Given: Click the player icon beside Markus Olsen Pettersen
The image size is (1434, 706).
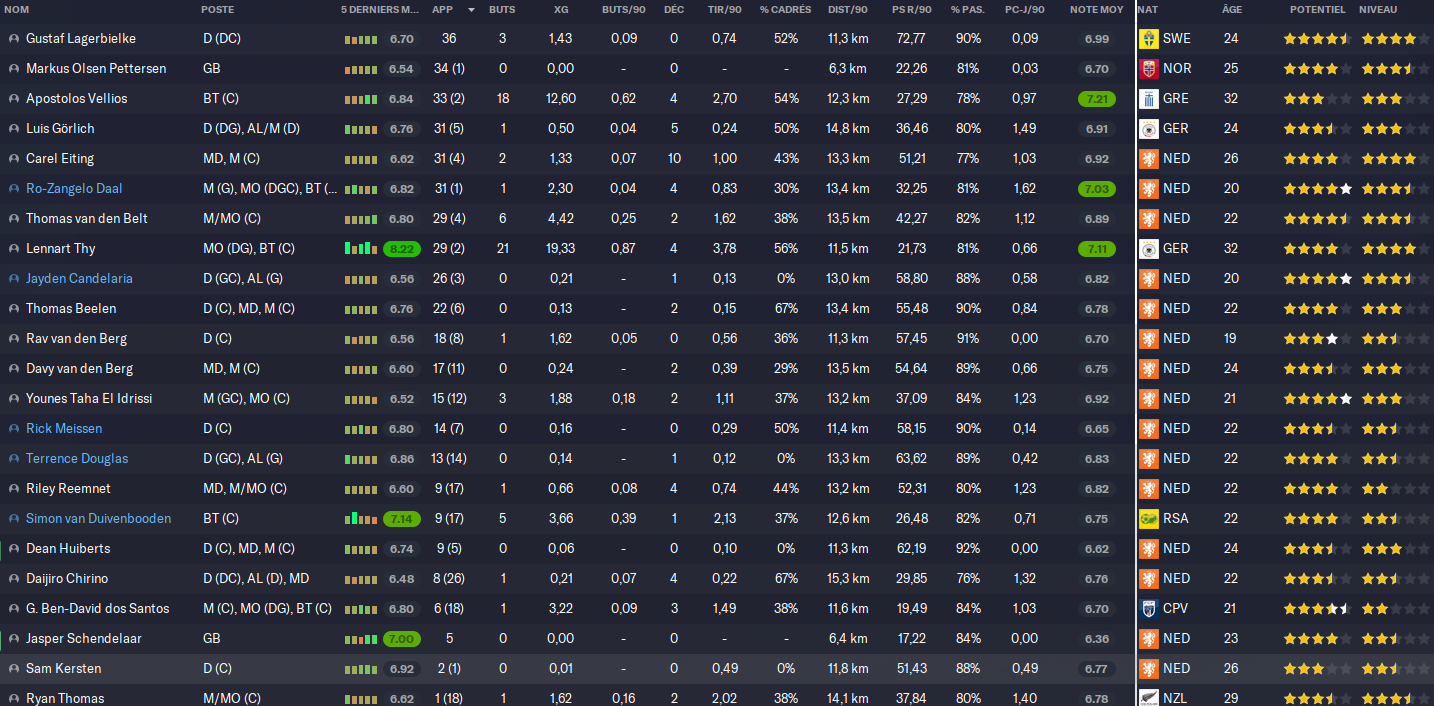Looking at the screenshot, I should click(14, 69).
